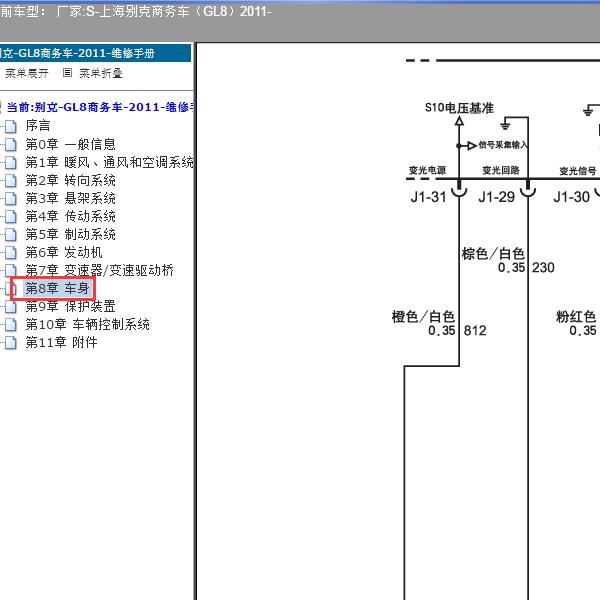
Task: Open the 序言 entry
Action: [38, 126]
